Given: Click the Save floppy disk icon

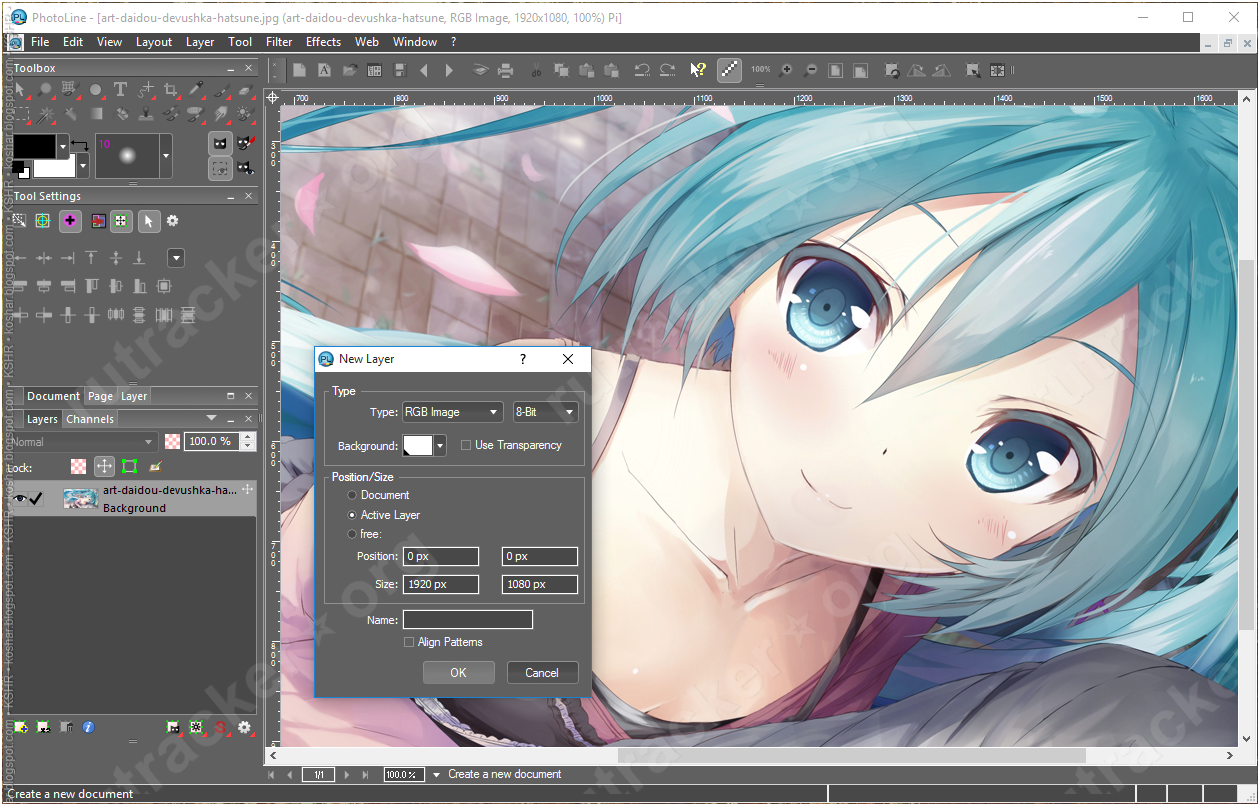Looking at the screenshot, I should click(x=400, y=70).
